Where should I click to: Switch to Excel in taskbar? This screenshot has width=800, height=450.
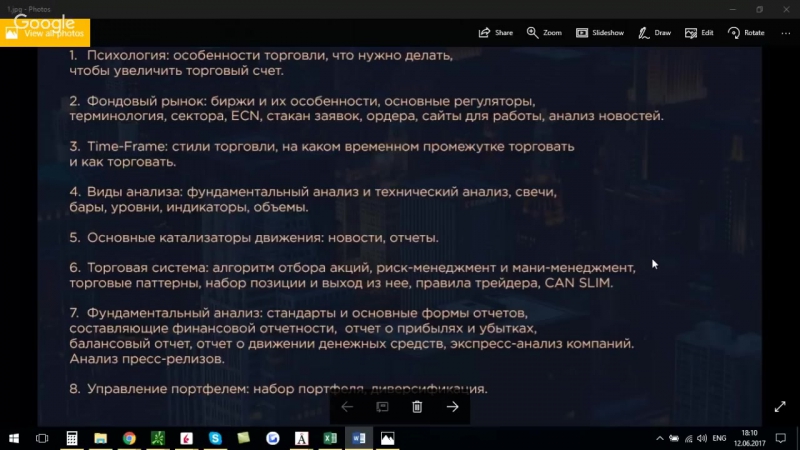click(x=330, y=438)
